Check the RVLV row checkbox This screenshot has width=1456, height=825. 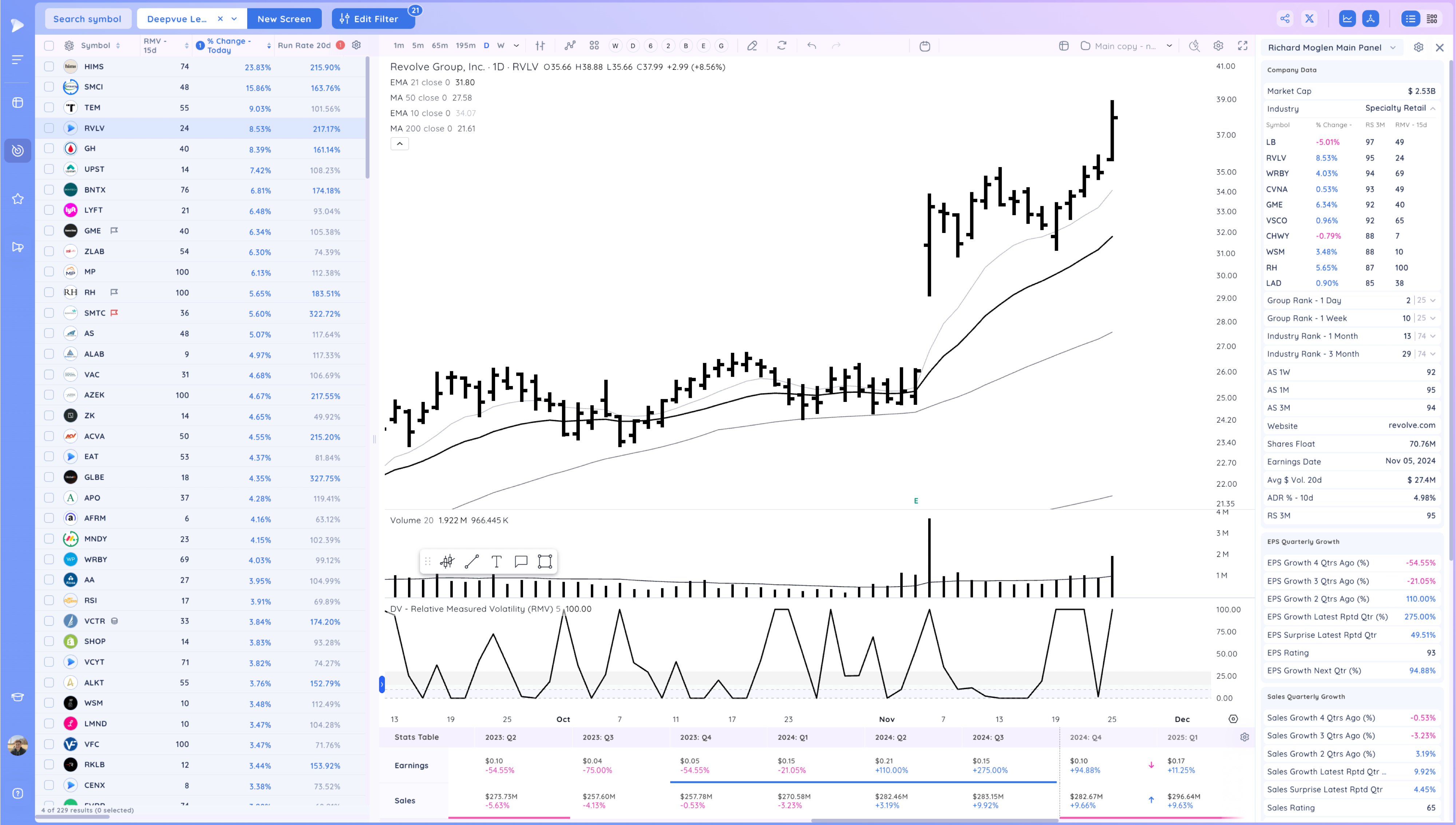49,128
